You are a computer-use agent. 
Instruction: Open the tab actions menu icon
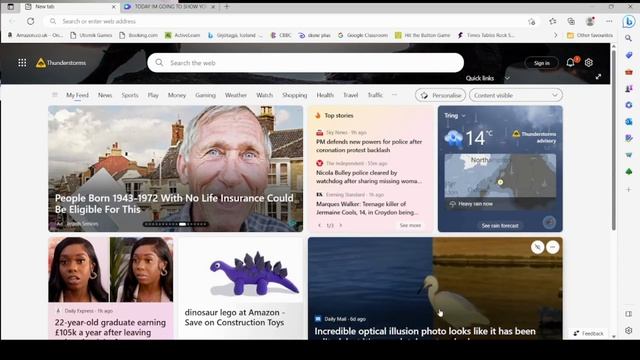11,7
